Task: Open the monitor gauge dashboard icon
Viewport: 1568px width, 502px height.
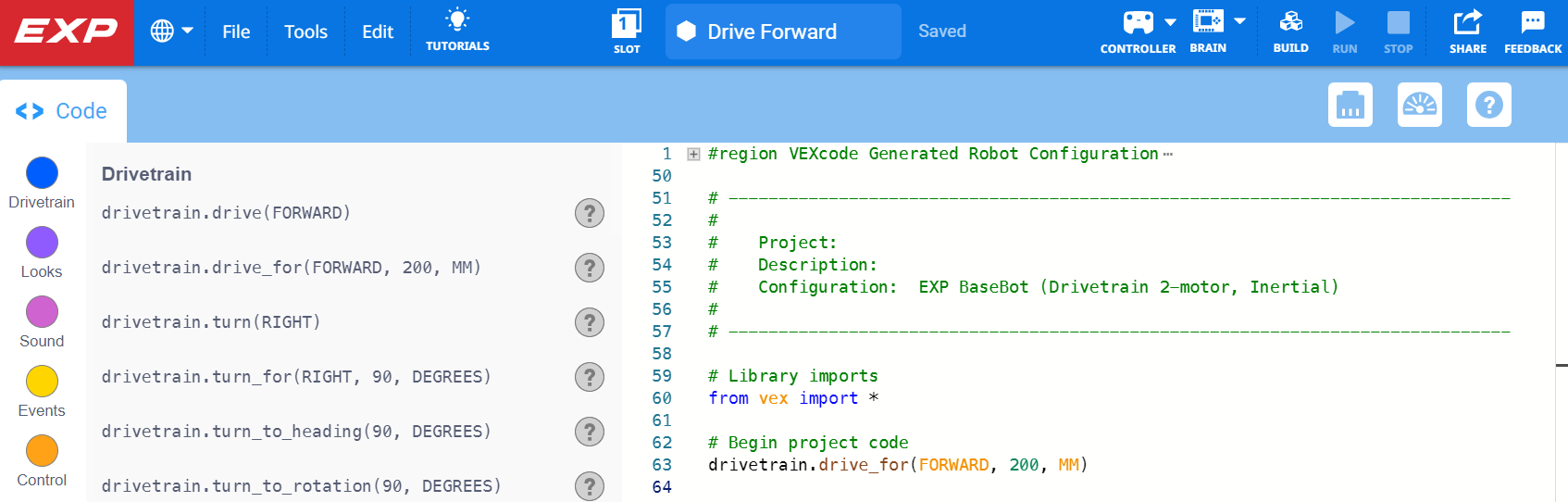Action: point(1420,105)
